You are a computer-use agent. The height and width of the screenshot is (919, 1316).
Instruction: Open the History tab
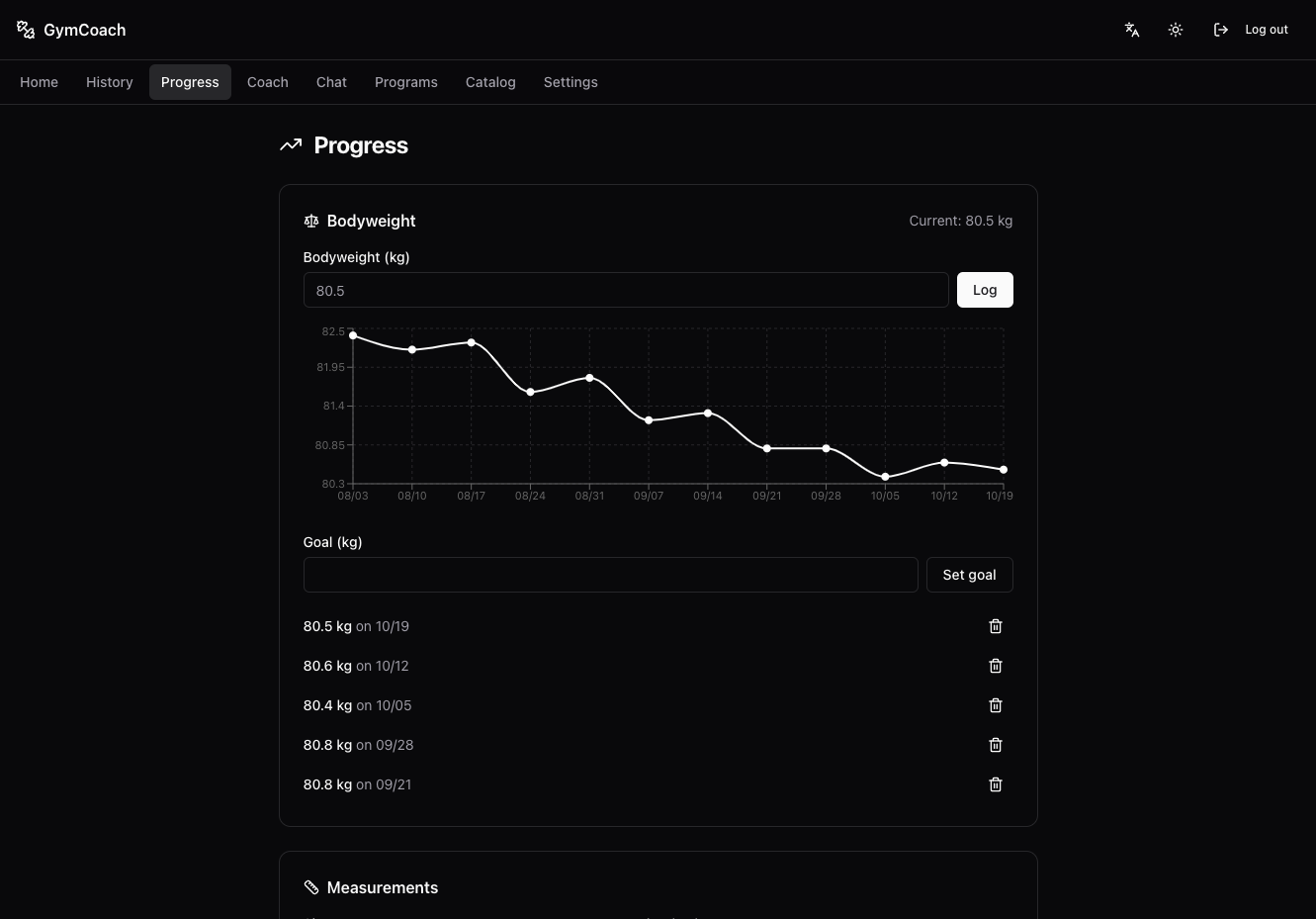(110, 82)
